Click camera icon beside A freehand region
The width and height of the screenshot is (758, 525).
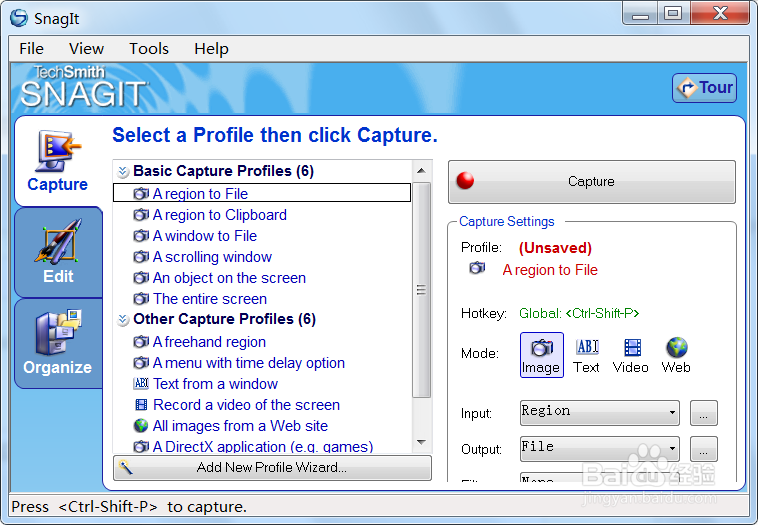(141, 342)
